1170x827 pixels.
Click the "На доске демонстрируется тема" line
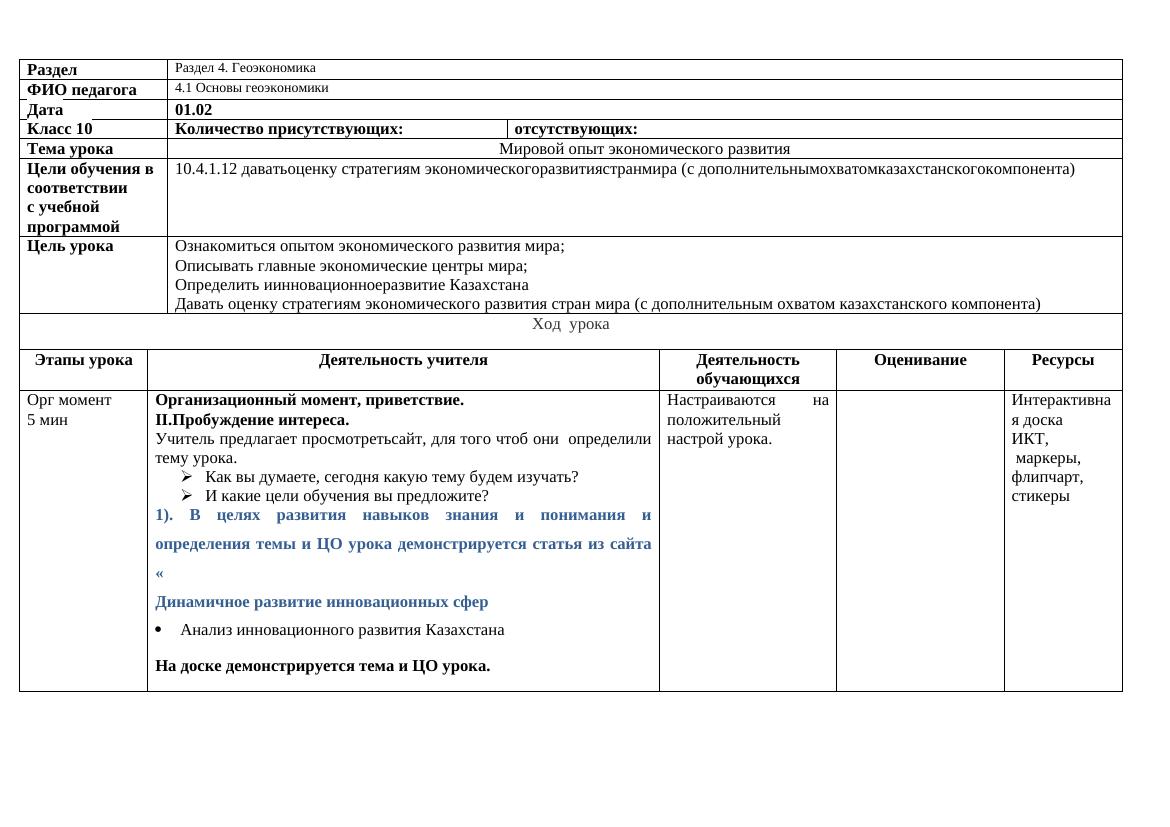click(x=322, y=667)
